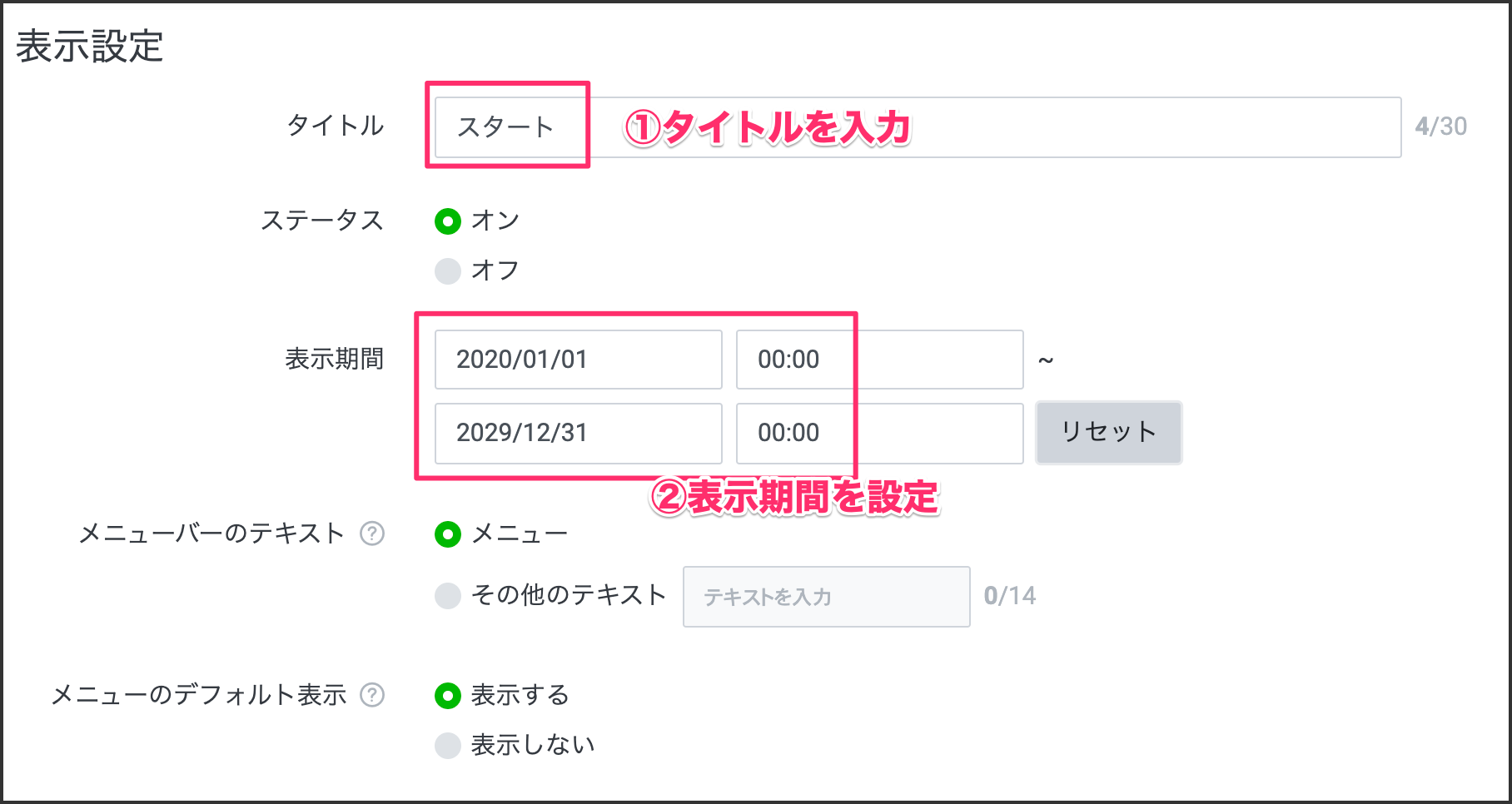This screenshot has width=1512, height=804.
Task: Click the タイトル input containing スタート
Action: 916,127
